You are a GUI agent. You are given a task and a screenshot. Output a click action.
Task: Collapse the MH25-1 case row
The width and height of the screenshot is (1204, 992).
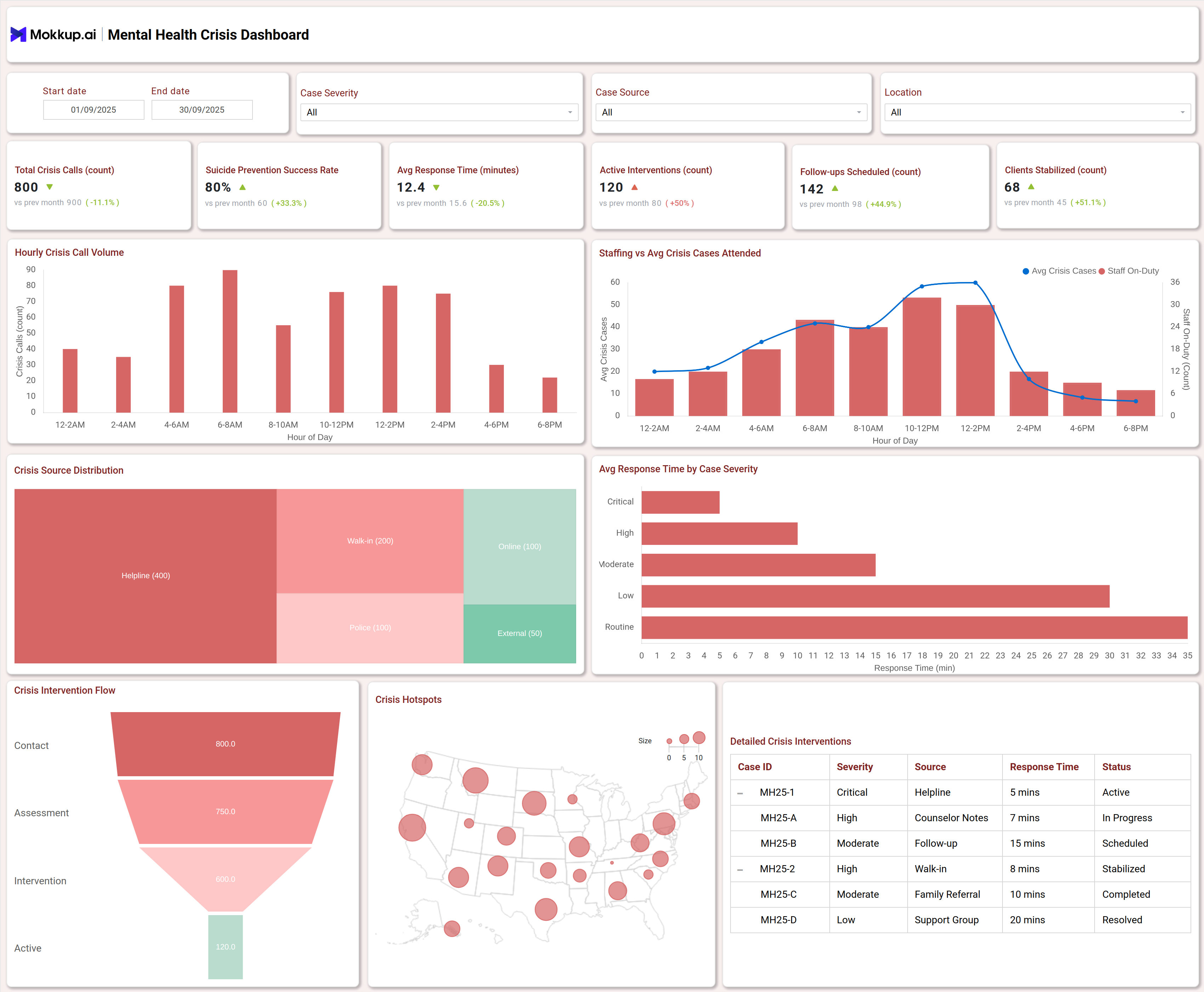pos(740,793)
